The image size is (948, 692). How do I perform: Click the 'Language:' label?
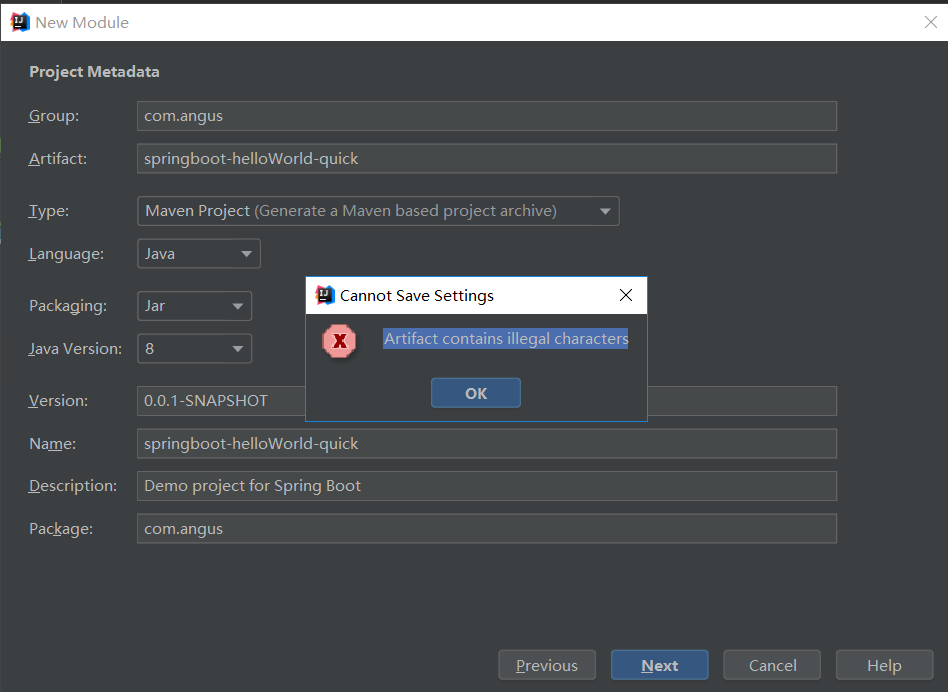point(67,254)
